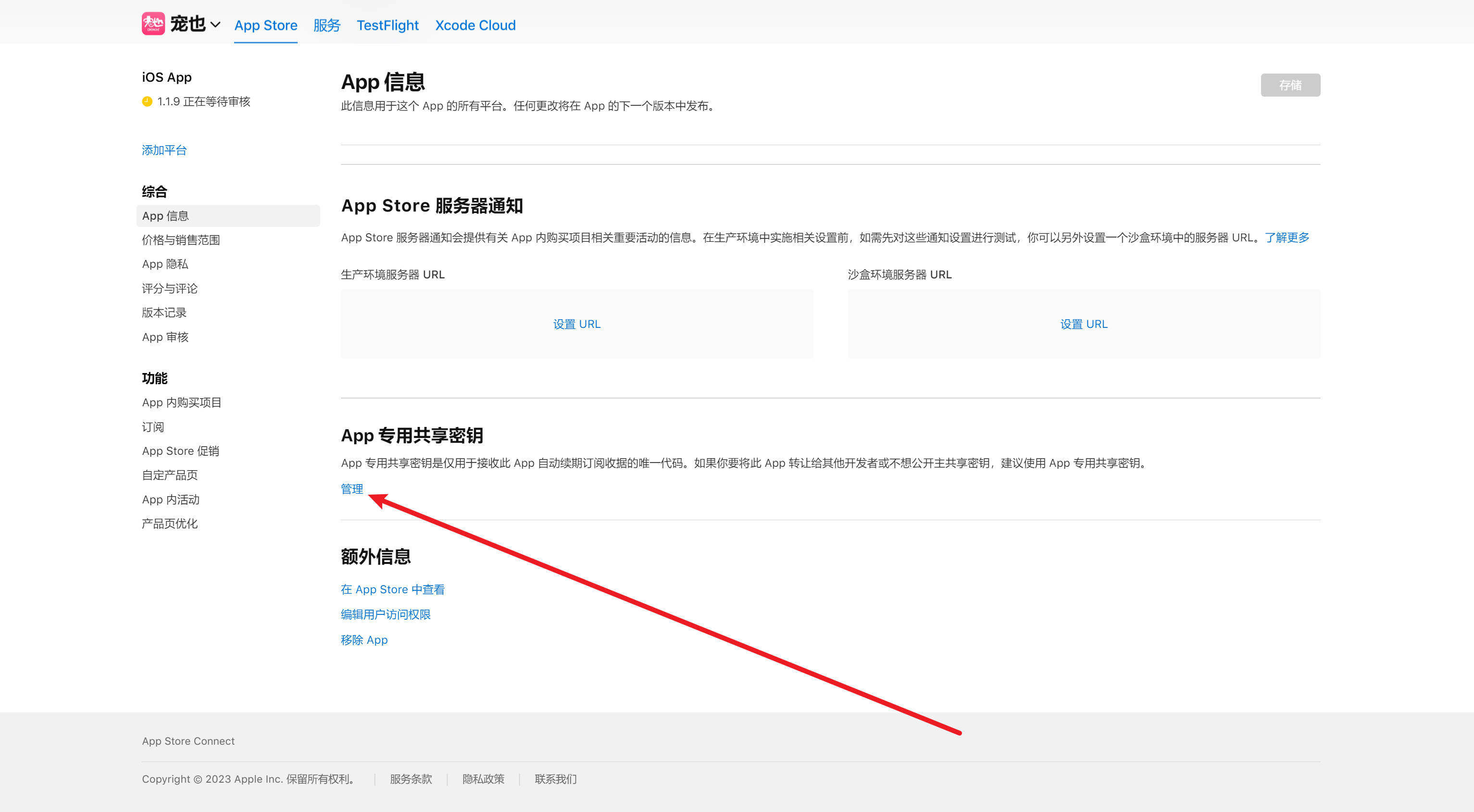
Task: Click 管理 under App 专用共享密钥
Action: click(x=352, y=489)
